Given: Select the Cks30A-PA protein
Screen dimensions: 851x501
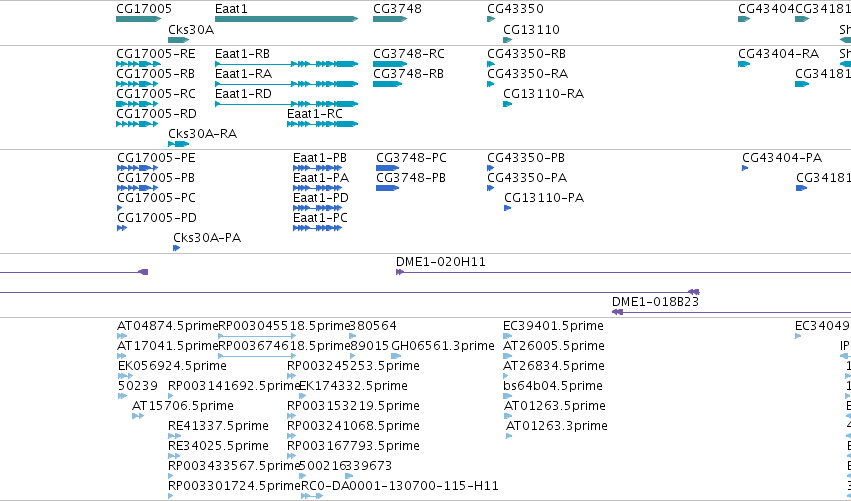Looking at the screenshot, I should click(x=176, y=249).
